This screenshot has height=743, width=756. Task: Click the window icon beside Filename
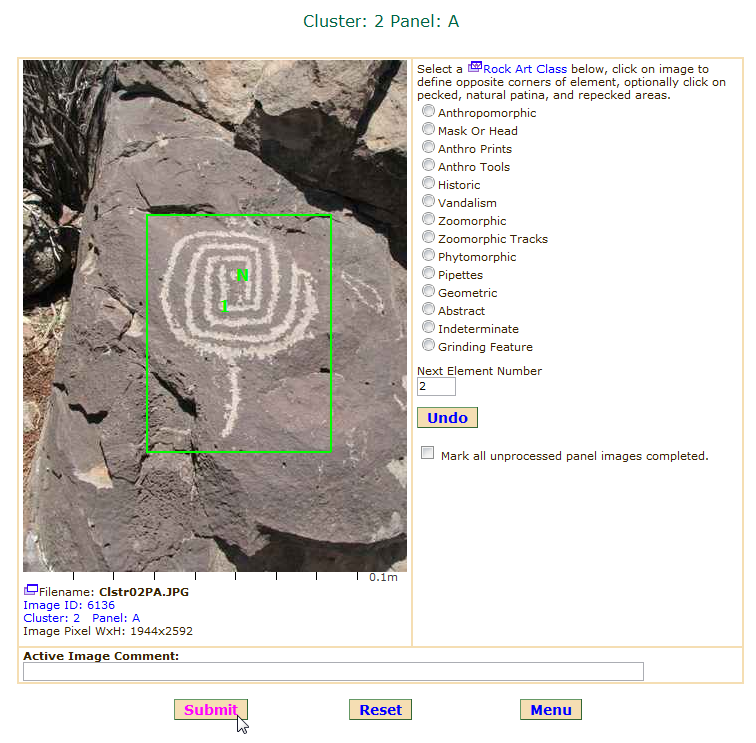(31, 591)
